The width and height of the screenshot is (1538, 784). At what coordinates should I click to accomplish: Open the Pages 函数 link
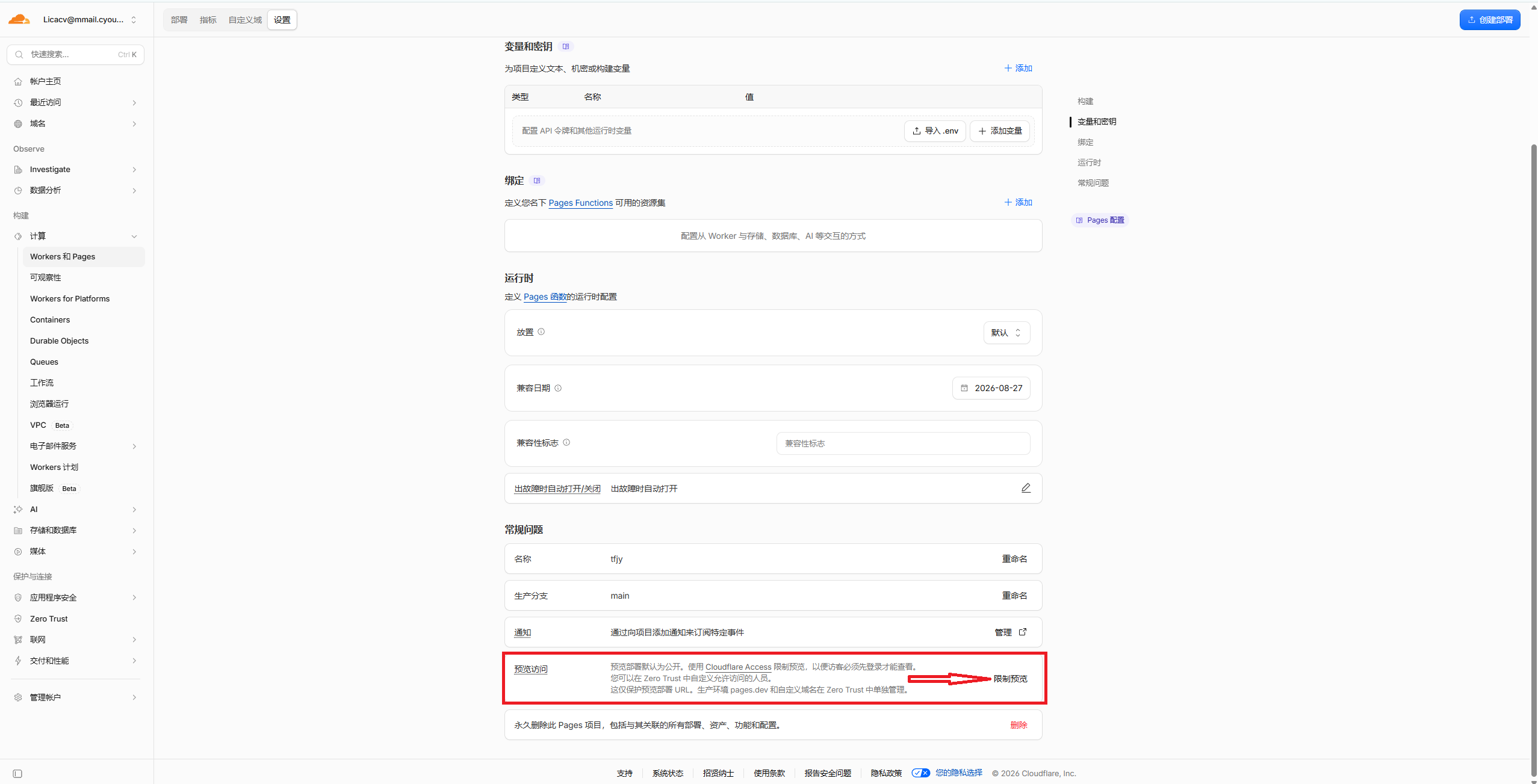(x=545, y=297)
